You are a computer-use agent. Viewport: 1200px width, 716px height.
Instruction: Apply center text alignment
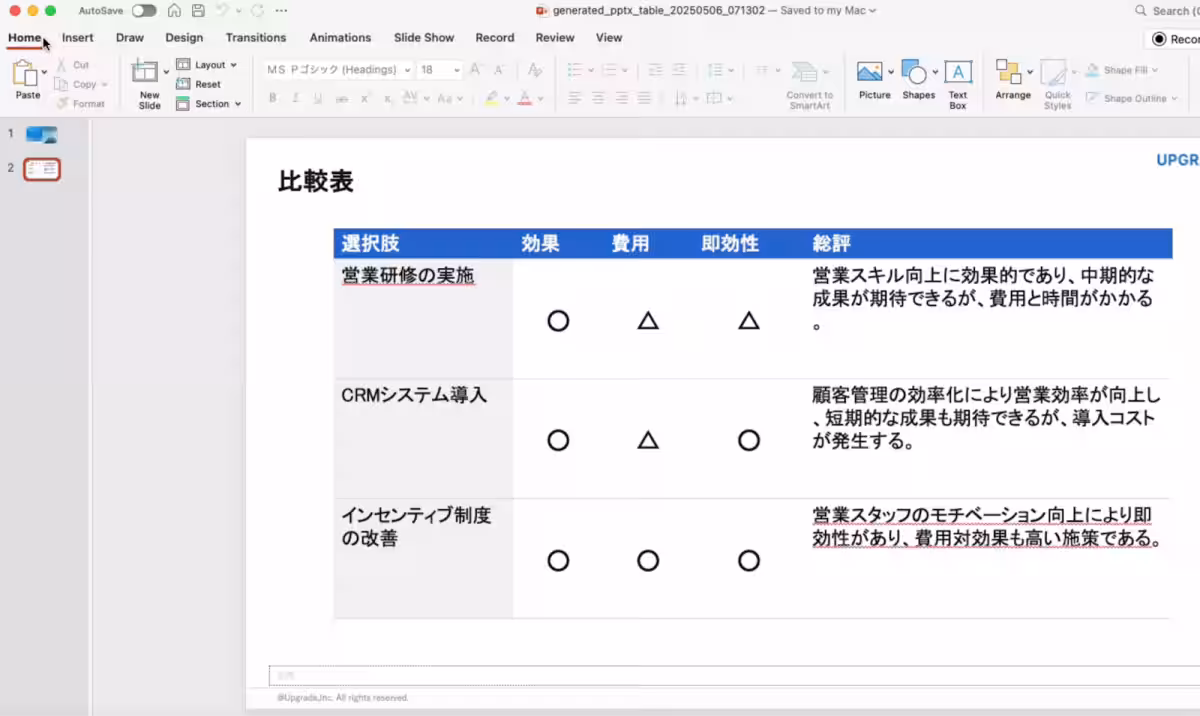coord(597,97)
